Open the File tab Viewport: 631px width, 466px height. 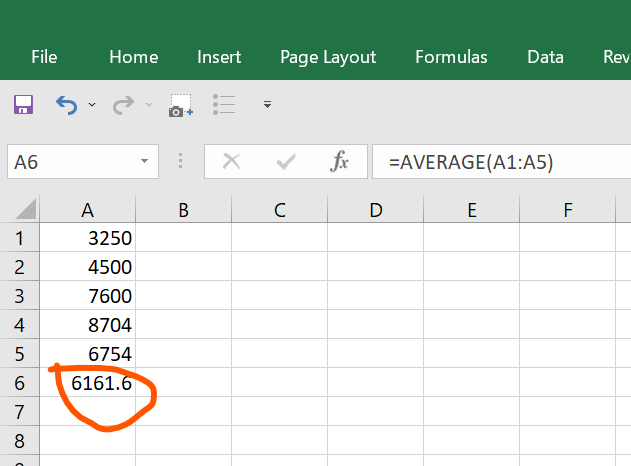point(44,57)
